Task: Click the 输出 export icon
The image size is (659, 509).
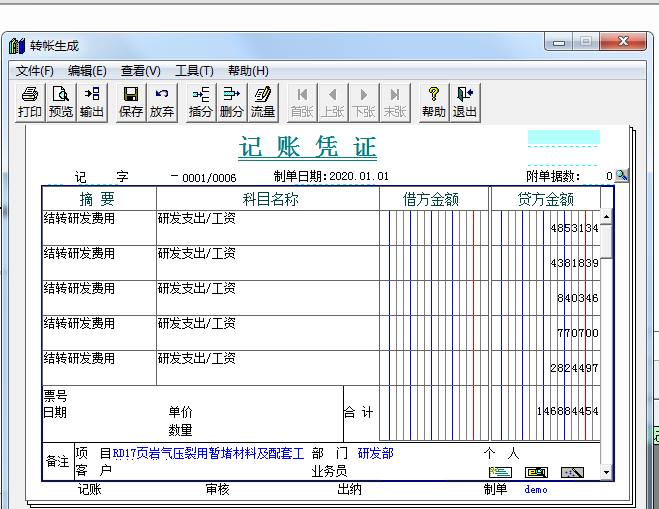Action: coord(92,103)
